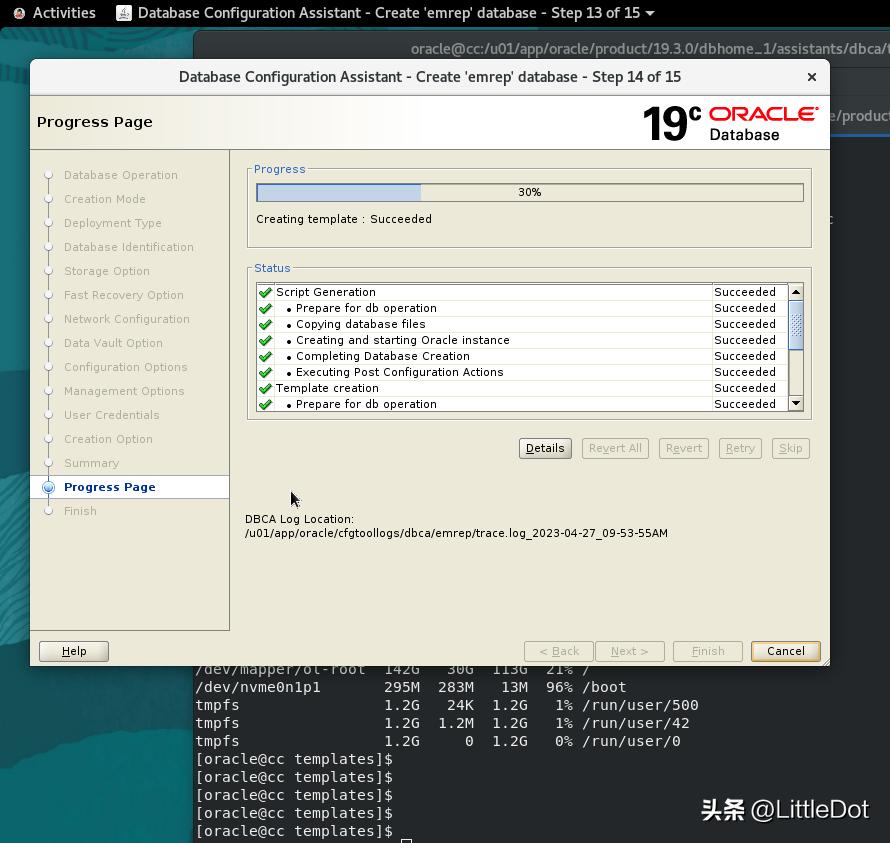890x843 pixels.
Task: Select the Fast Recovery Option step
Action: [x=124, y=295]
